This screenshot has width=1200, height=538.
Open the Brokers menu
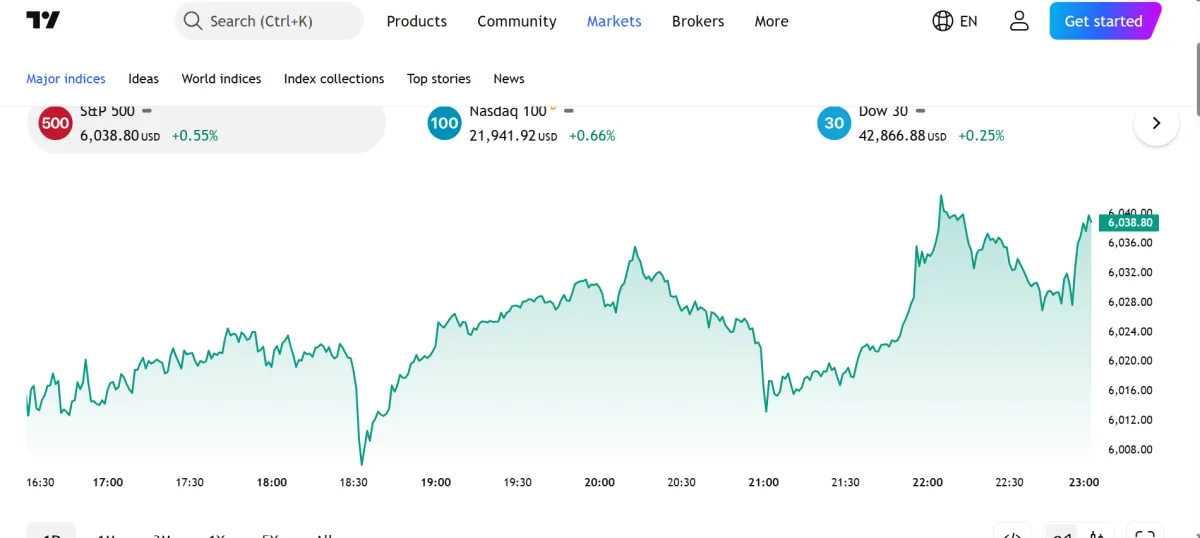pos(698,21)
